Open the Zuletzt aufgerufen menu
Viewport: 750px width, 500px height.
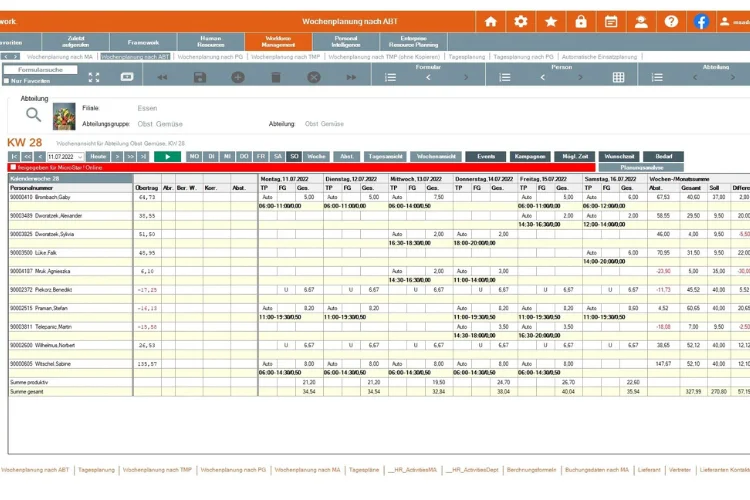pos(76,42)
